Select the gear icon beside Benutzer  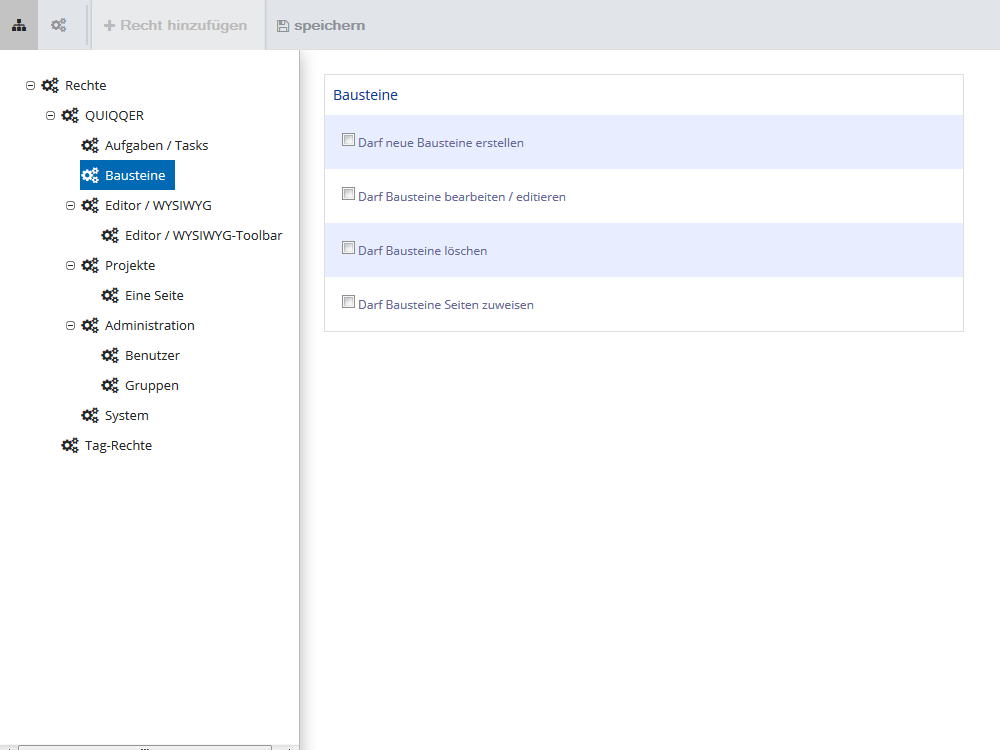pos(110,355)
